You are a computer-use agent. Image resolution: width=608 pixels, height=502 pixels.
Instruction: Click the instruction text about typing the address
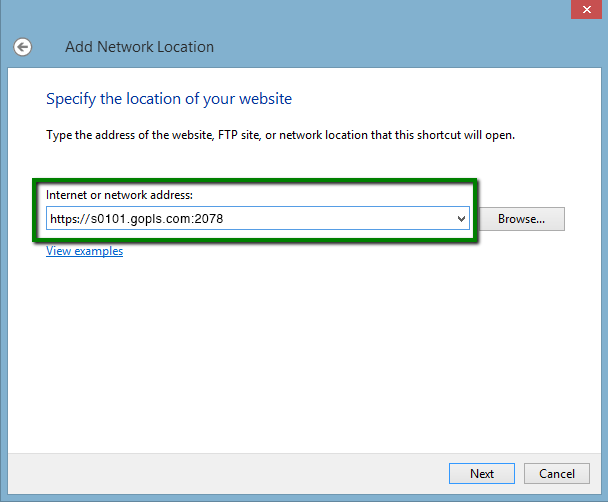pos(280,134)
